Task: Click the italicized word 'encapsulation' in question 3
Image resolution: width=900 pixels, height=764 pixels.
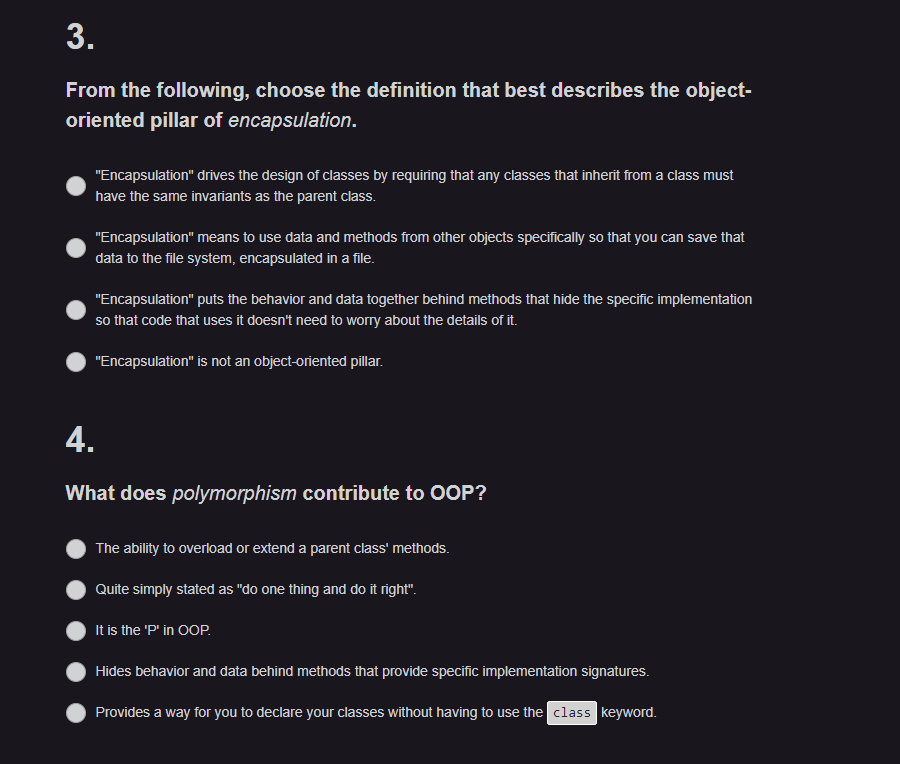Action: (288, 119)
